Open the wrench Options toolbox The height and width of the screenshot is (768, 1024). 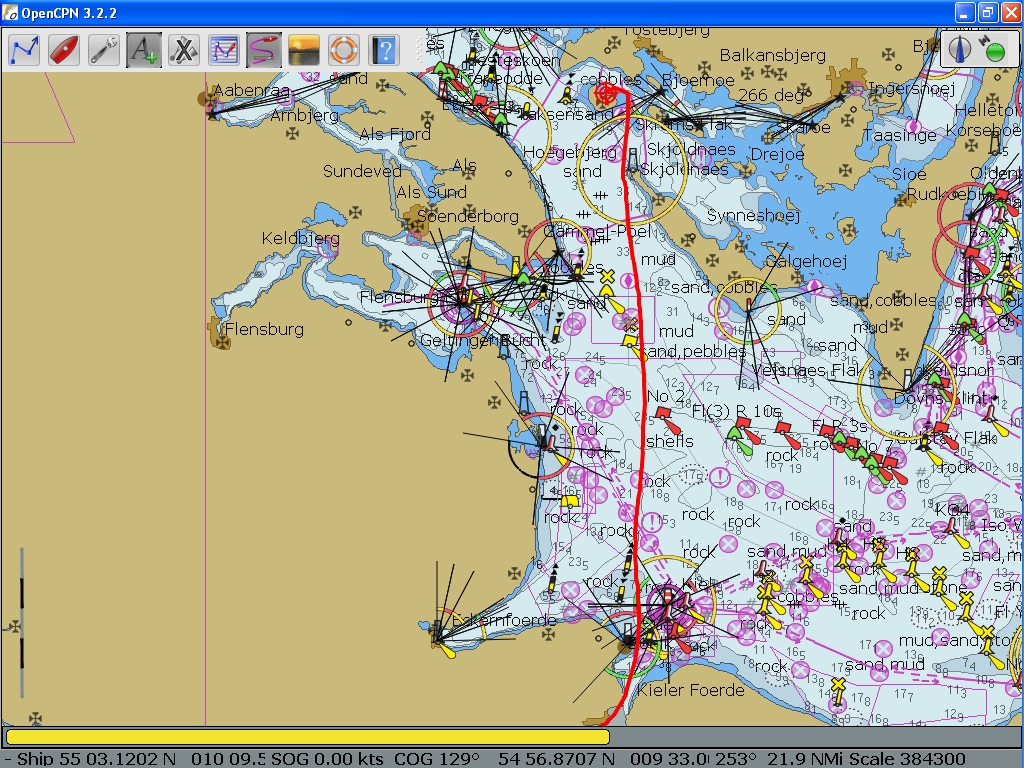pos(104,49)
